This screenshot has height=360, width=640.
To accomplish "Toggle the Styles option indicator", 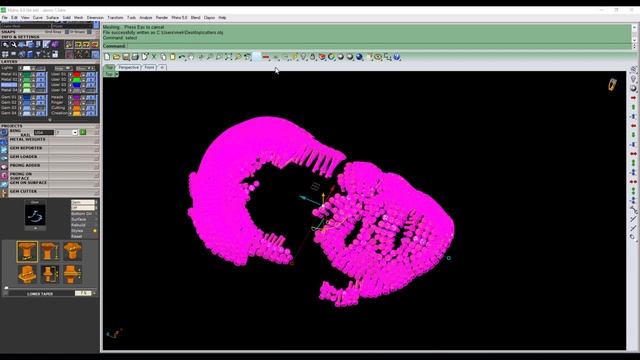I will click(95, 231).
